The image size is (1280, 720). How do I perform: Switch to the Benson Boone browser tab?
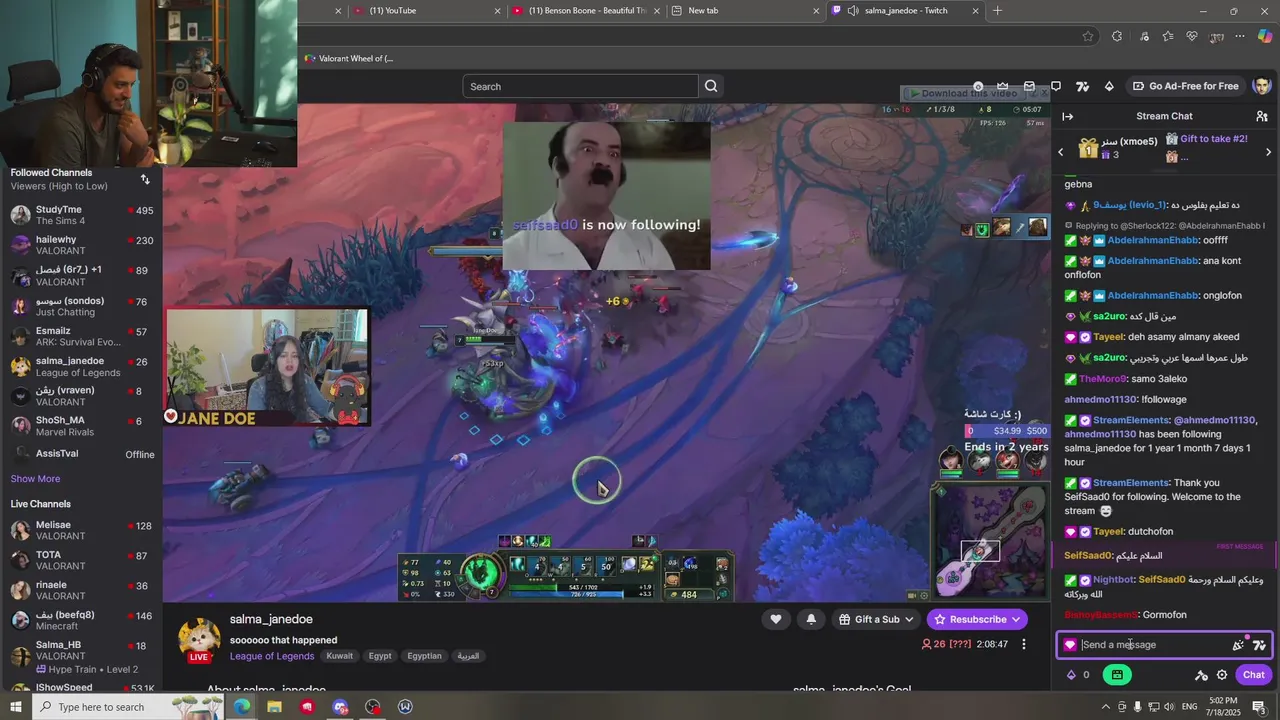(587, 11)
